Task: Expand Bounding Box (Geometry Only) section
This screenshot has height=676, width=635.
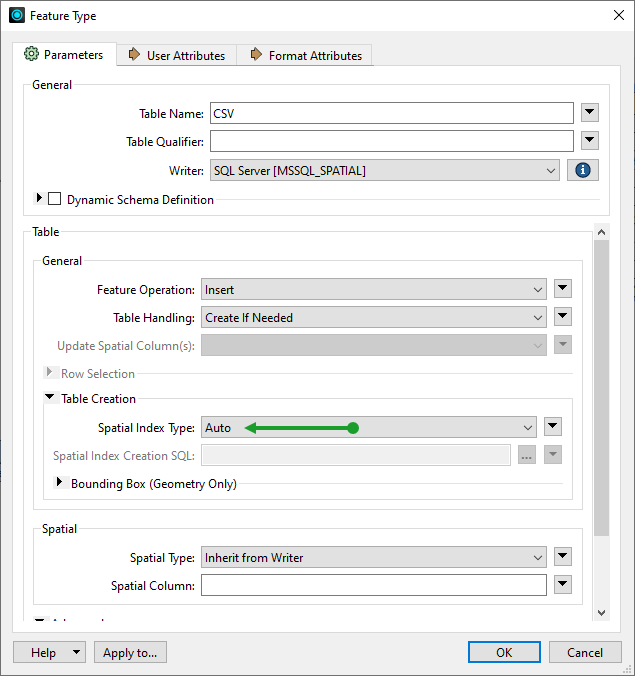Action: pos(59,483)
